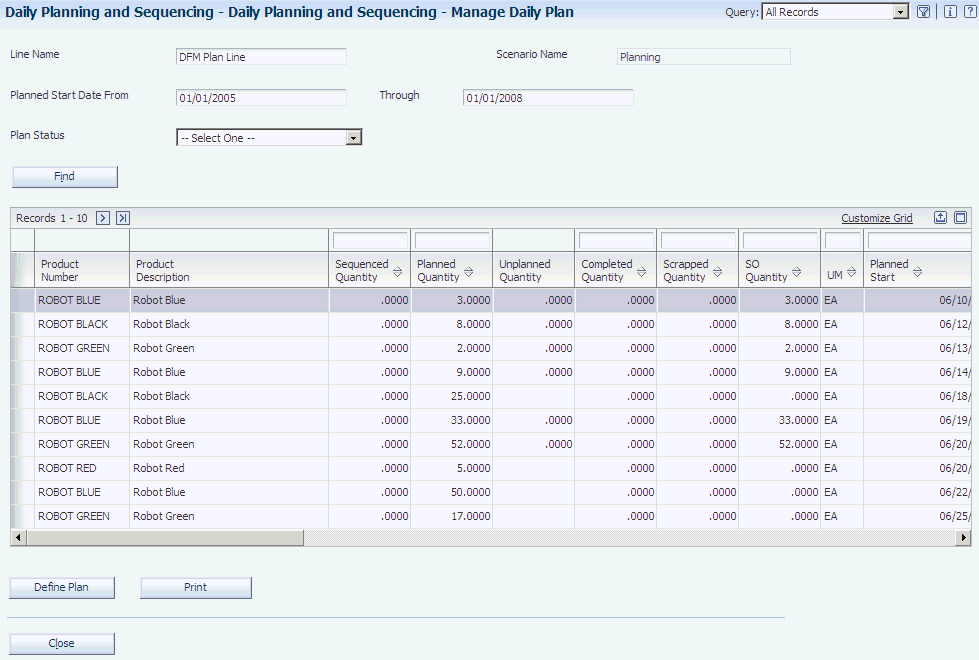This screenshot has height=660, width=979.
Task: Click the horizontal scrollbar right arrow
Action: click(x=963, y=538)
